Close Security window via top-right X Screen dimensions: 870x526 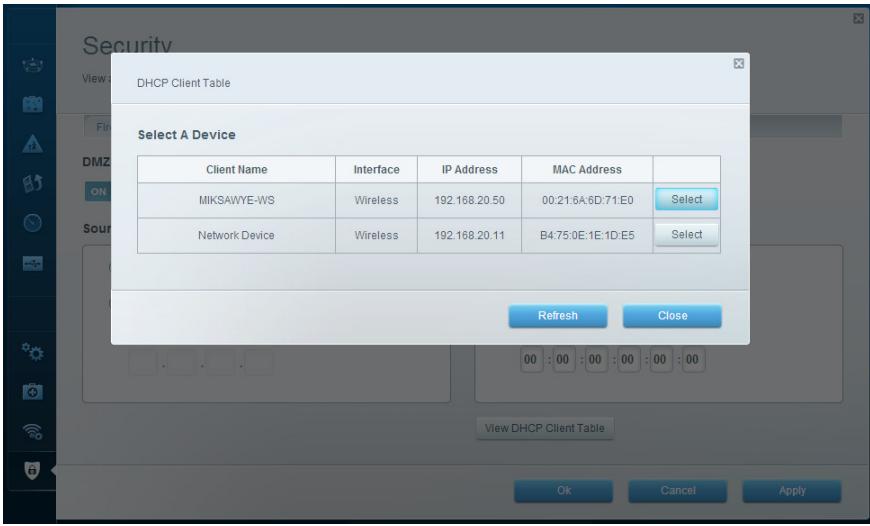858,19
